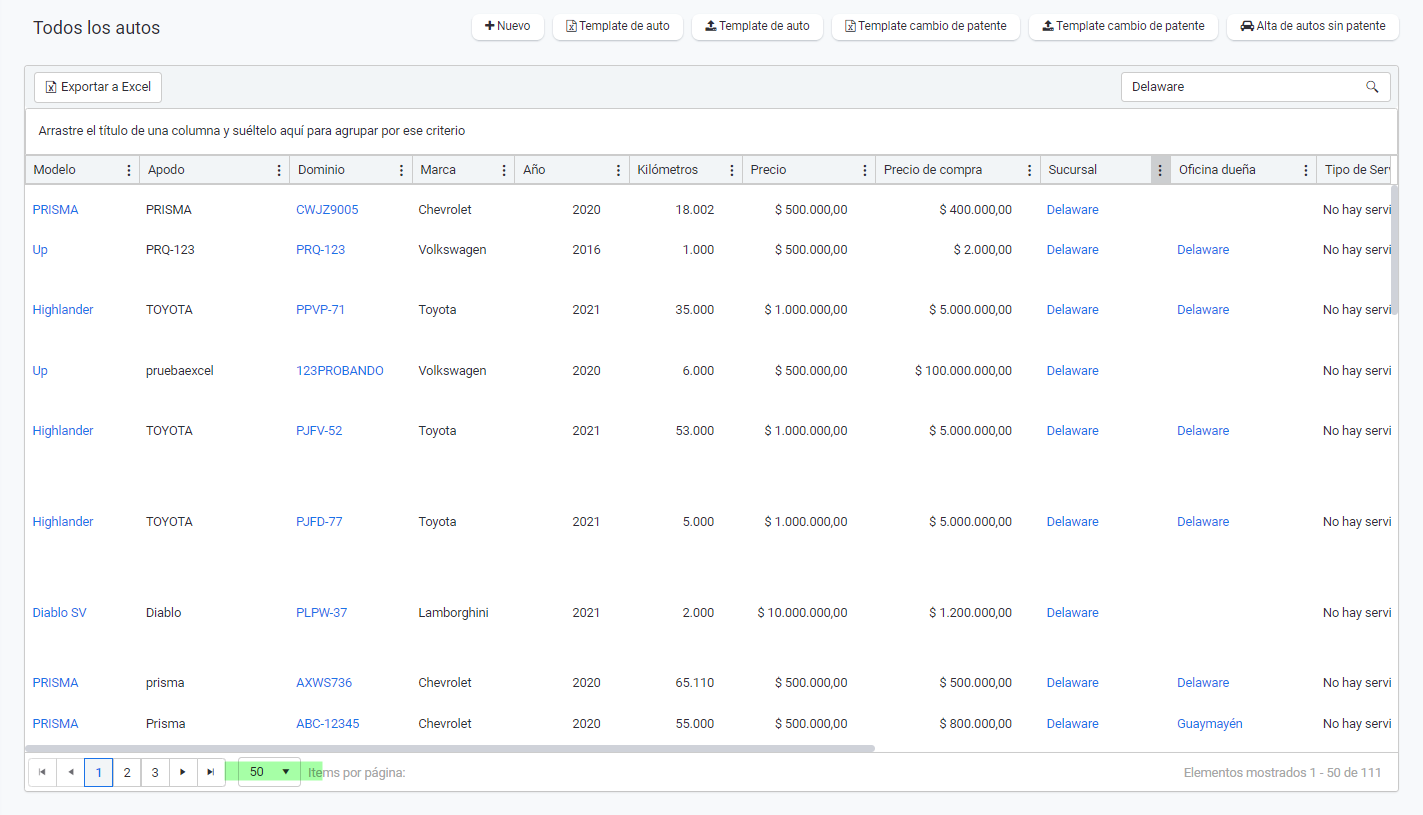Screen dimensions: 1423x815
Task: Open the Marca column menu
Action: pos(503,170)
